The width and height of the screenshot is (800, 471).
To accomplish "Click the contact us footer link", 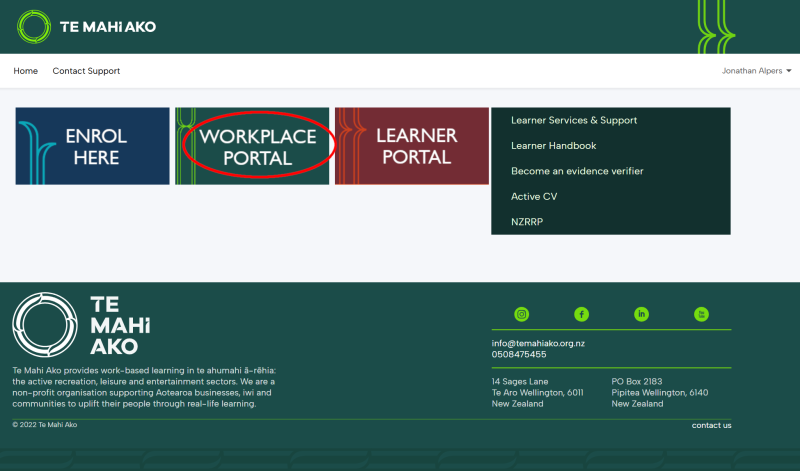I will [711, 426].
